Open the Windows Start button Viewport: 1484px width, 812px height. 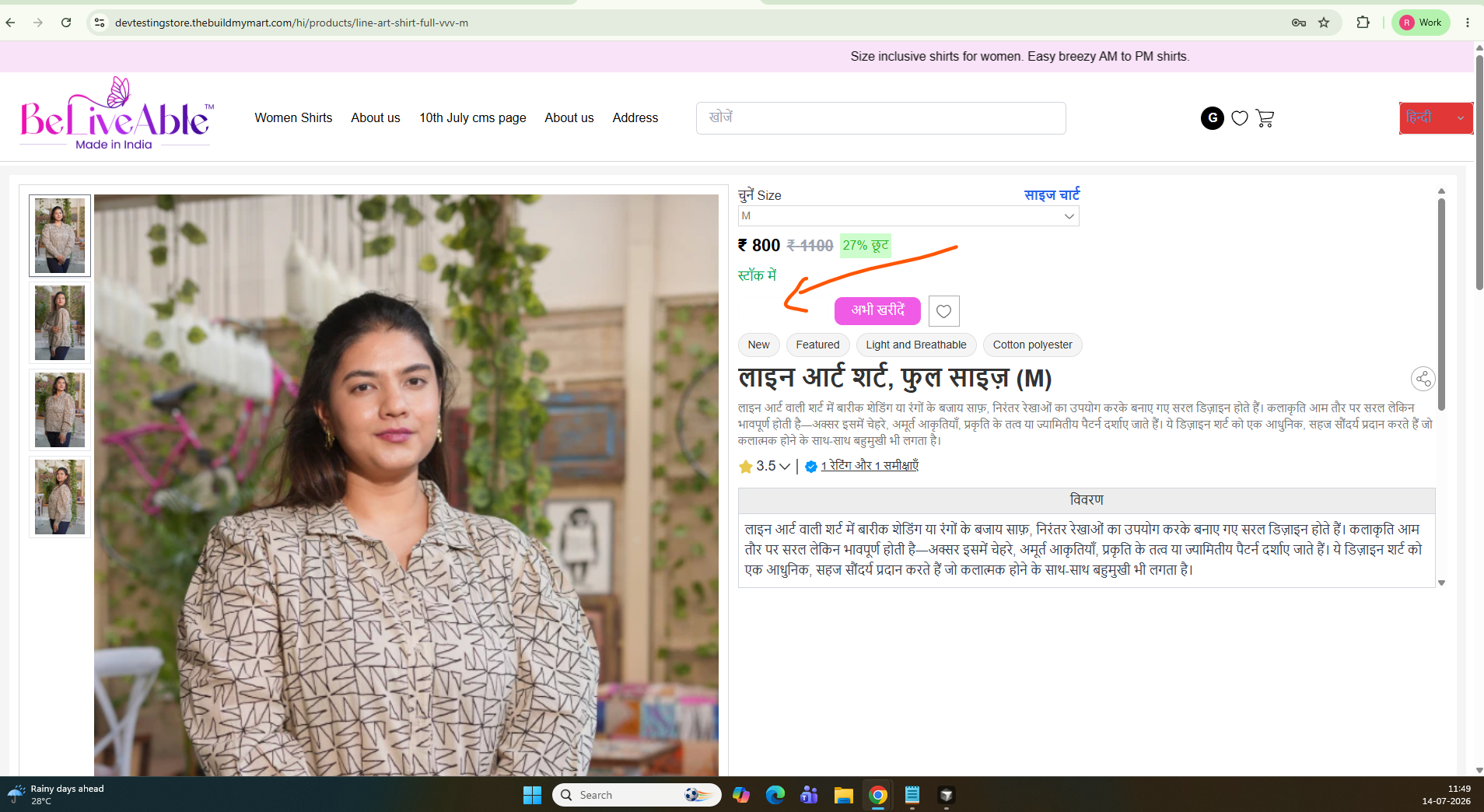[532, 795]
